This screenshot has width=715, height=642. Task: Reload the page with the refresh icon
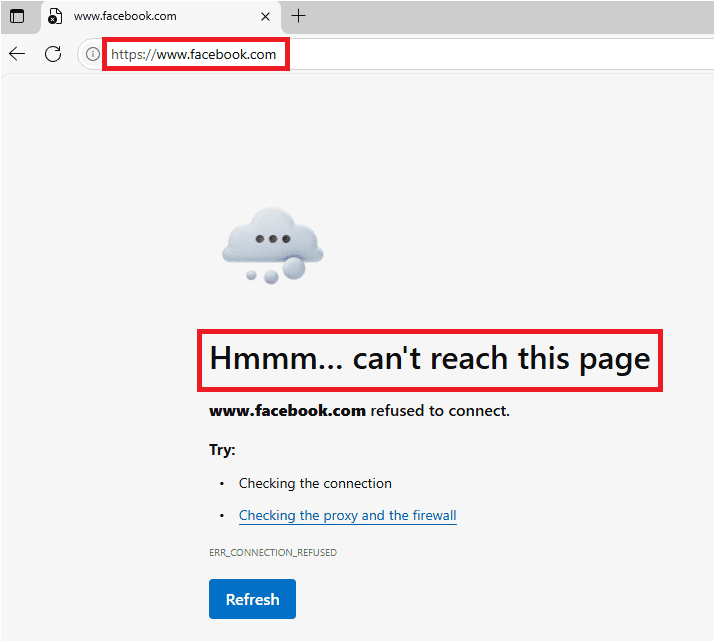coord(53,54)
